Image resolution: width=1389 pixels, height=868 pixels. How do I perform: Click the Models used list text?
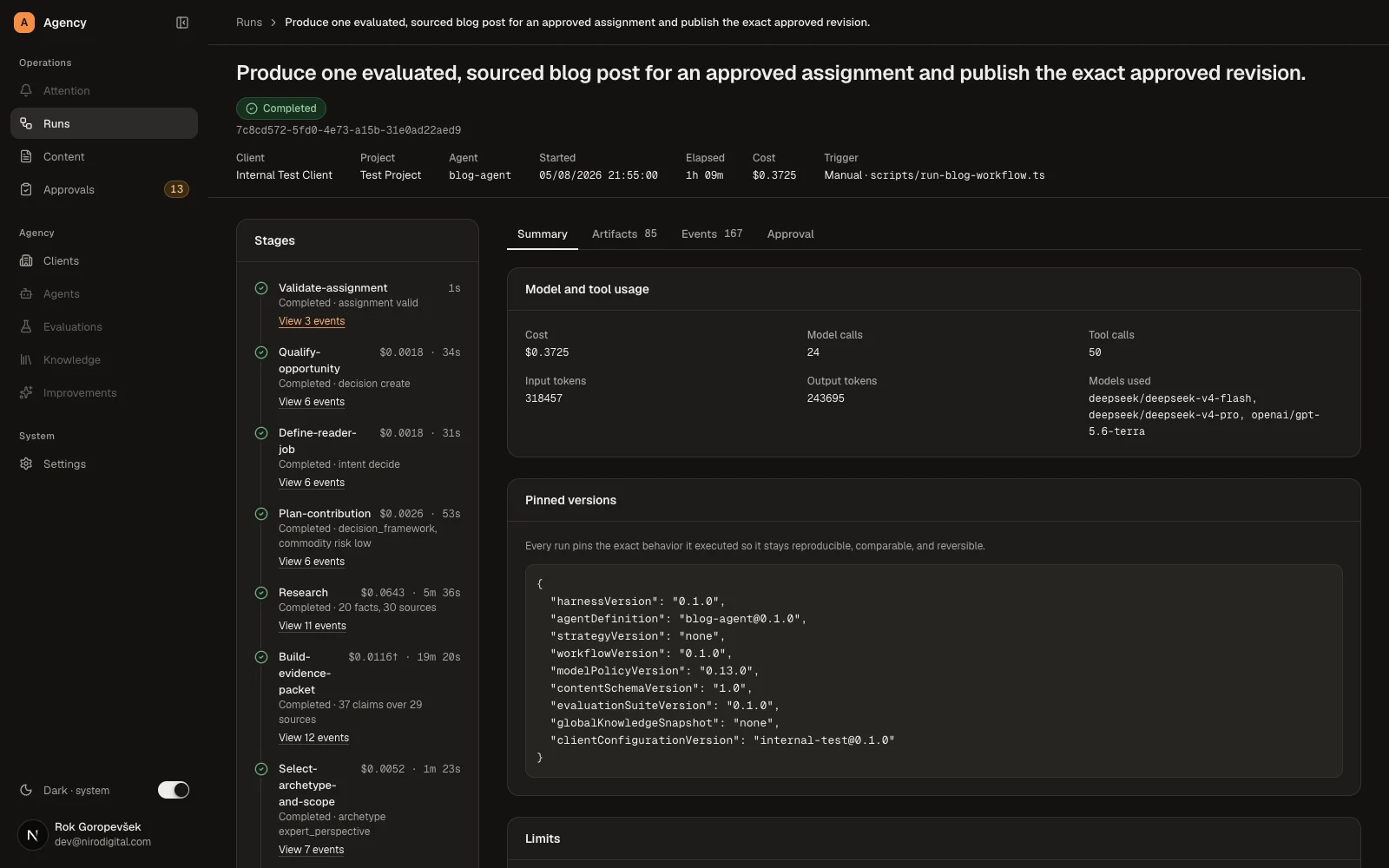point(1204,415)
